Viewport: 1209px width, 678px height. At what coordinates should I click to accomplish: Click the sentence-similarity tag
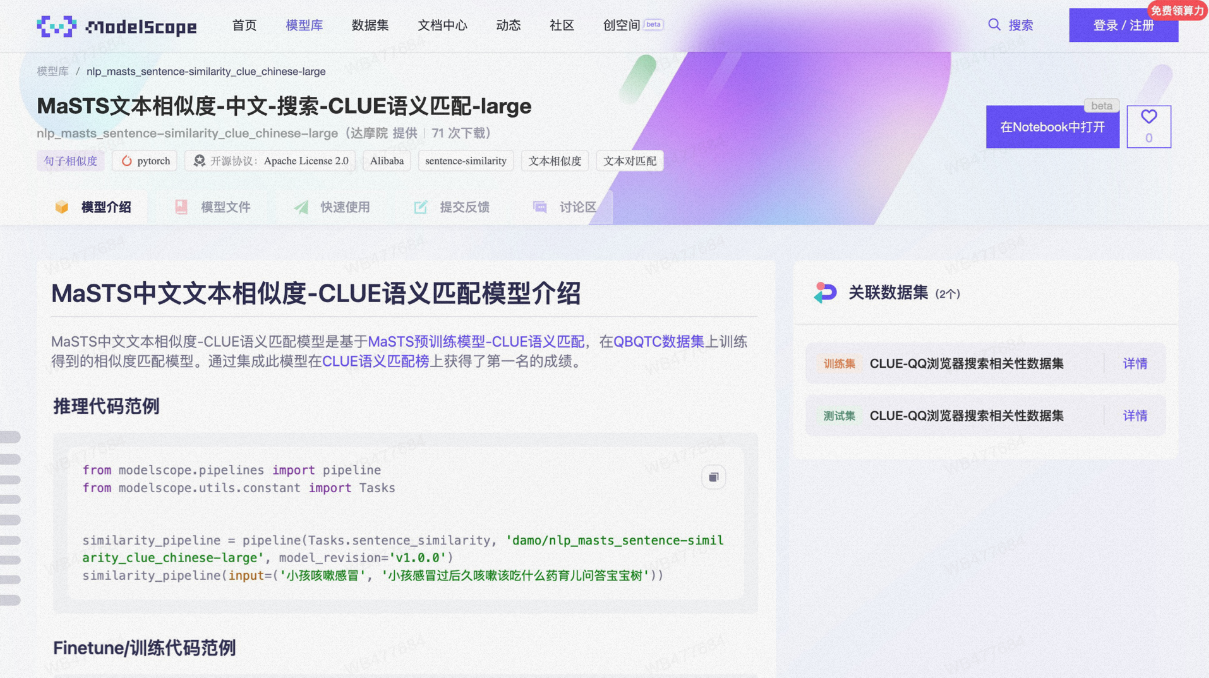(x=466, y=161)
